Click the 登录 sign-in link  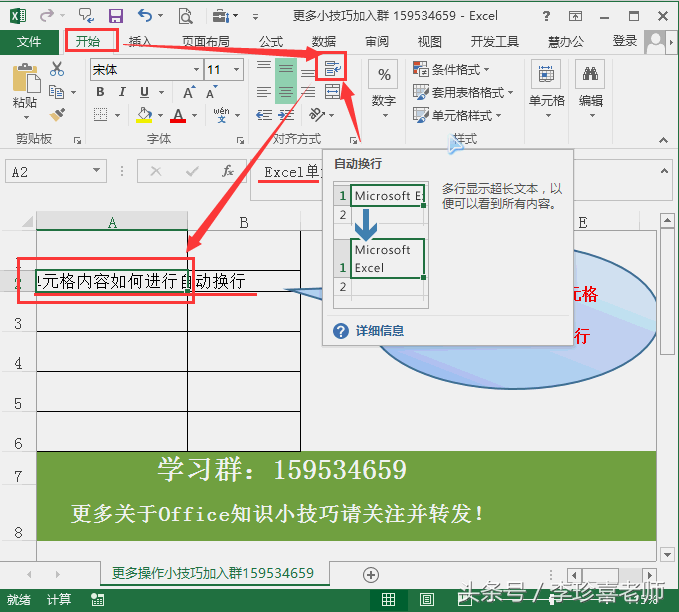click(x=624, y=42)
